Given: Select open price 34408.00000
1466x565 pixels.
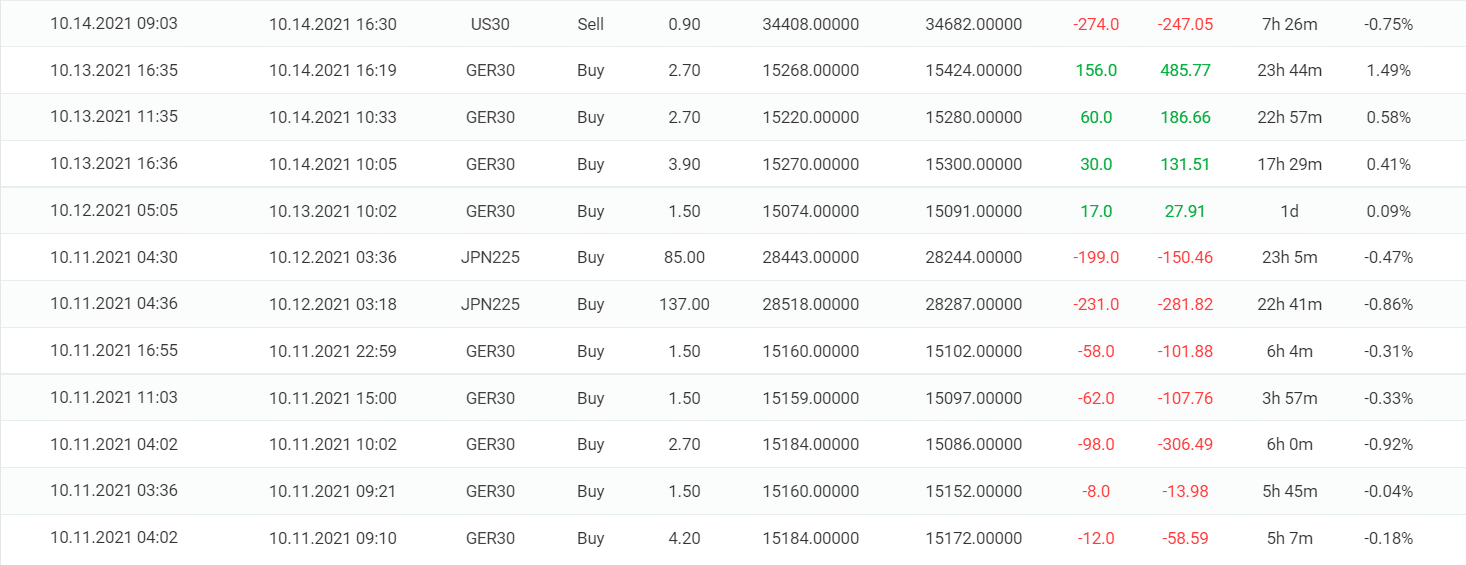Looking at the screenshot, I should tap(810, 23).
